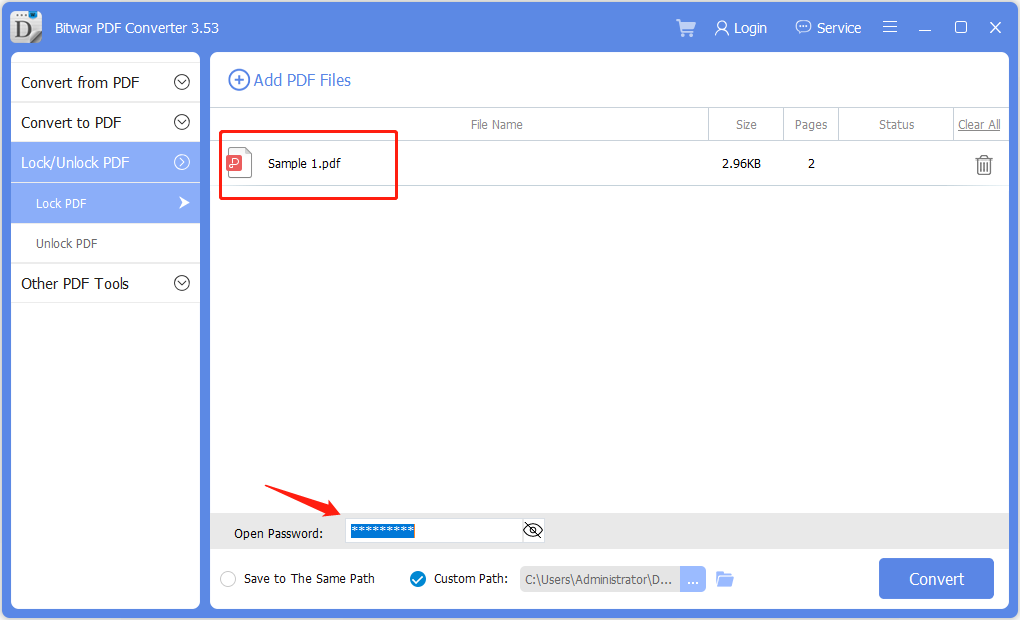Open the output folder icon
Screen dimensions: 1020x620
725,578
